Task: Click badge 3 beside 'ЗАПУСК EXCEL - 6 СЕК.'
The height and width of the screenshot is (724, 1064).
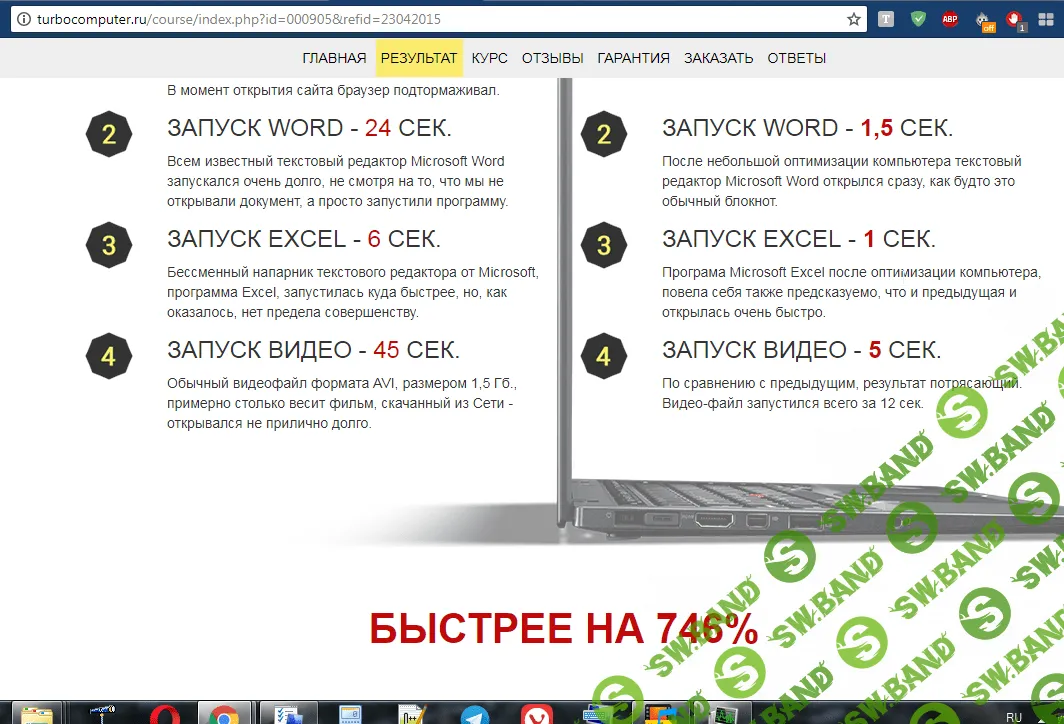Action: 109,245
